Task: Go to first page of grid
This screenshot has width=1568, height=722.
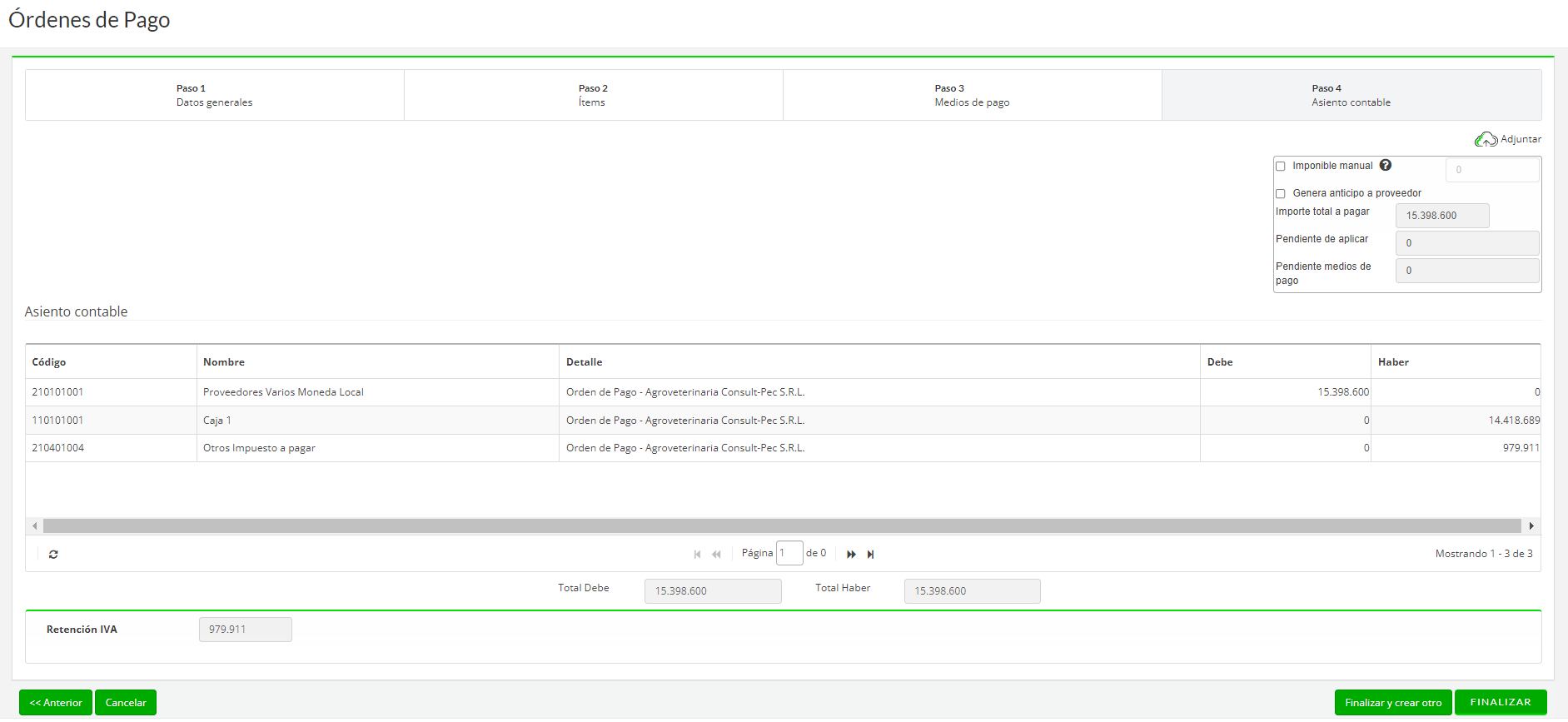Action: 697,554
